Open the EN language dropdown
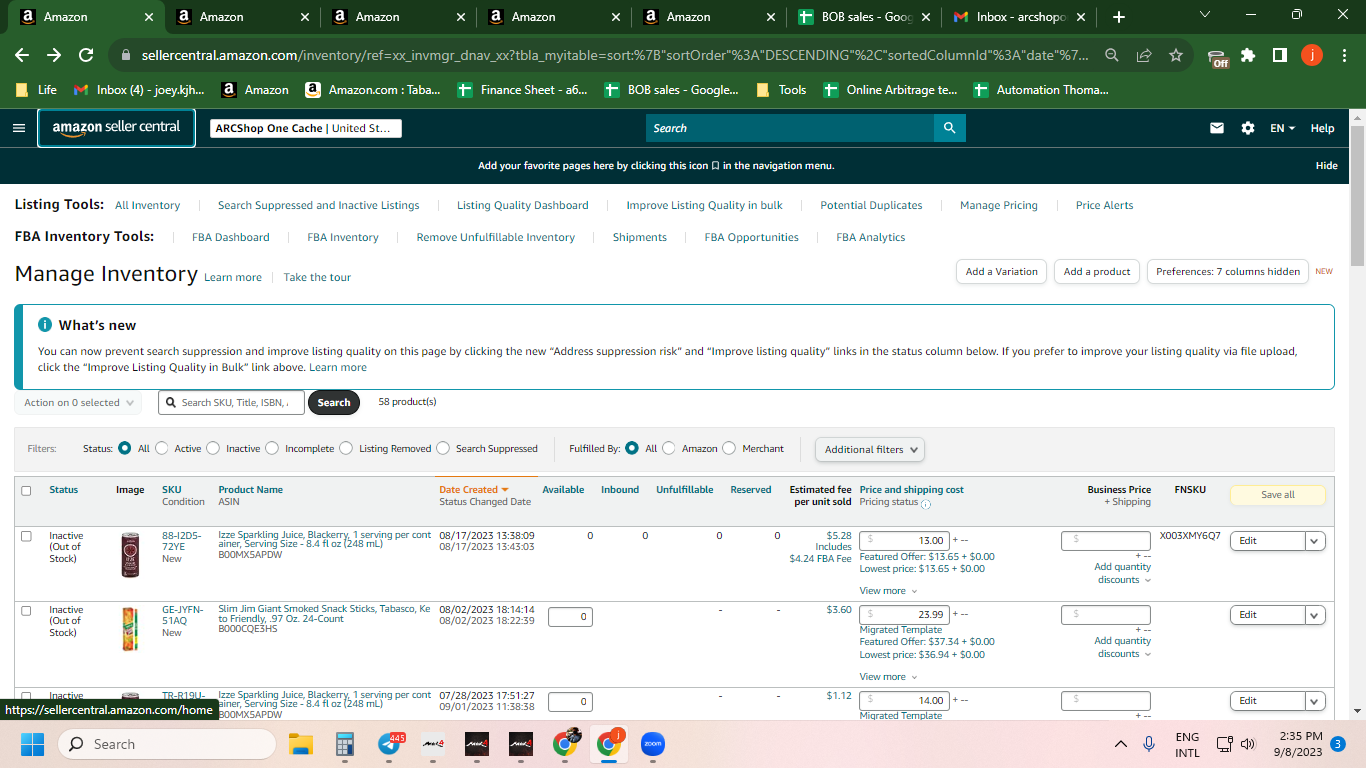 tap(1282, 128)
